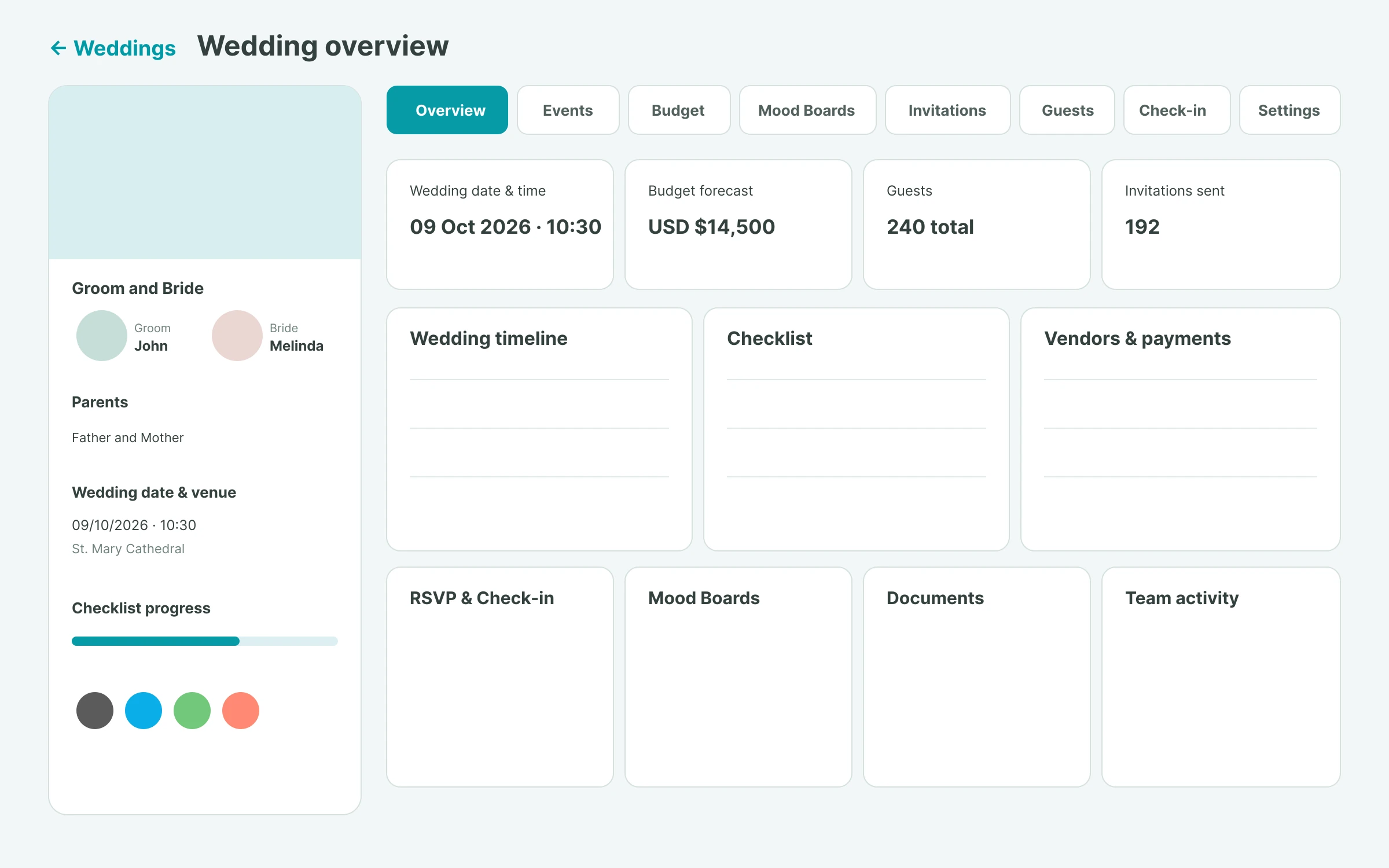Image resolution: width=1389 pixels, height=868 pixels.
Task: Pick the dark gray color swatch
Action: coord(95,711)
